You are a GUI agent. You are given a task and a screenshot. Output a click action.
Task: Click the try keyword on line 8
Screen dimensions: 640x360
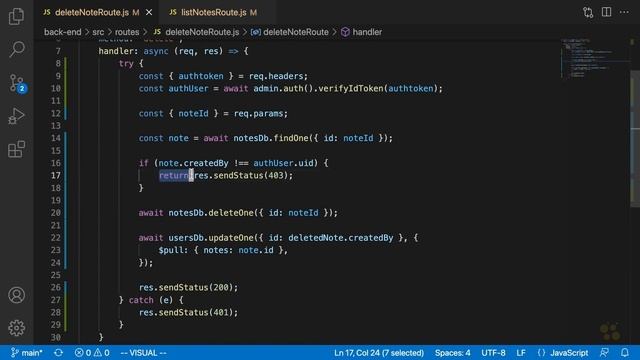126,64
